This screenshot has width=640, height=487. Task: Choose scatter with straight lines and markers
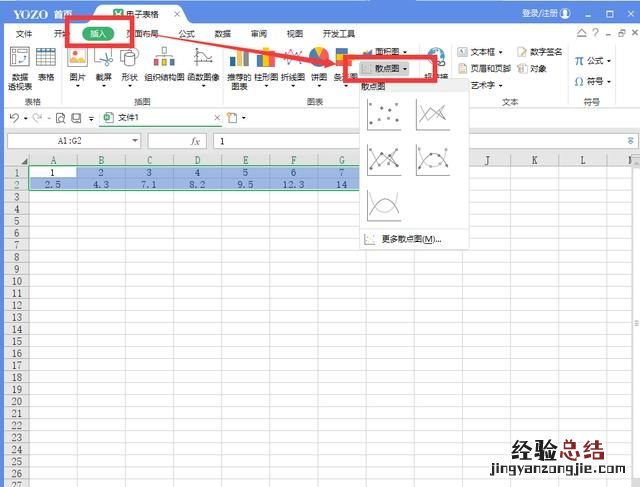(384, 160)
